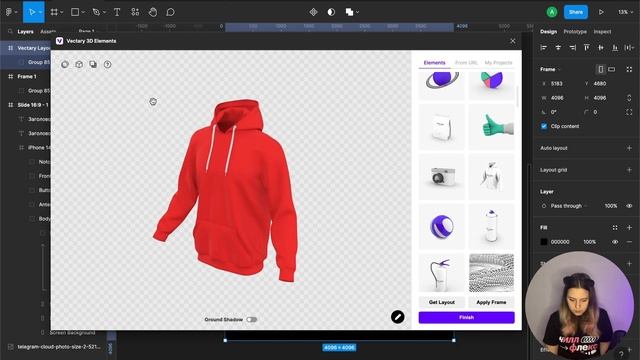Click the Boolean groups icon
Screen dimensions: 640x360
349,12
